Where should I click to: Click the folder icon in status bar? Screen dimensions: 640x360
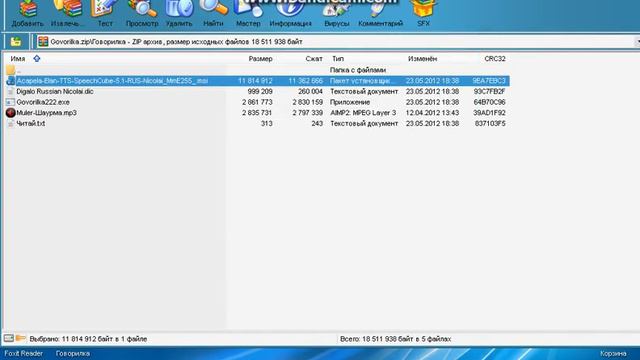click(x=20, y=338)
